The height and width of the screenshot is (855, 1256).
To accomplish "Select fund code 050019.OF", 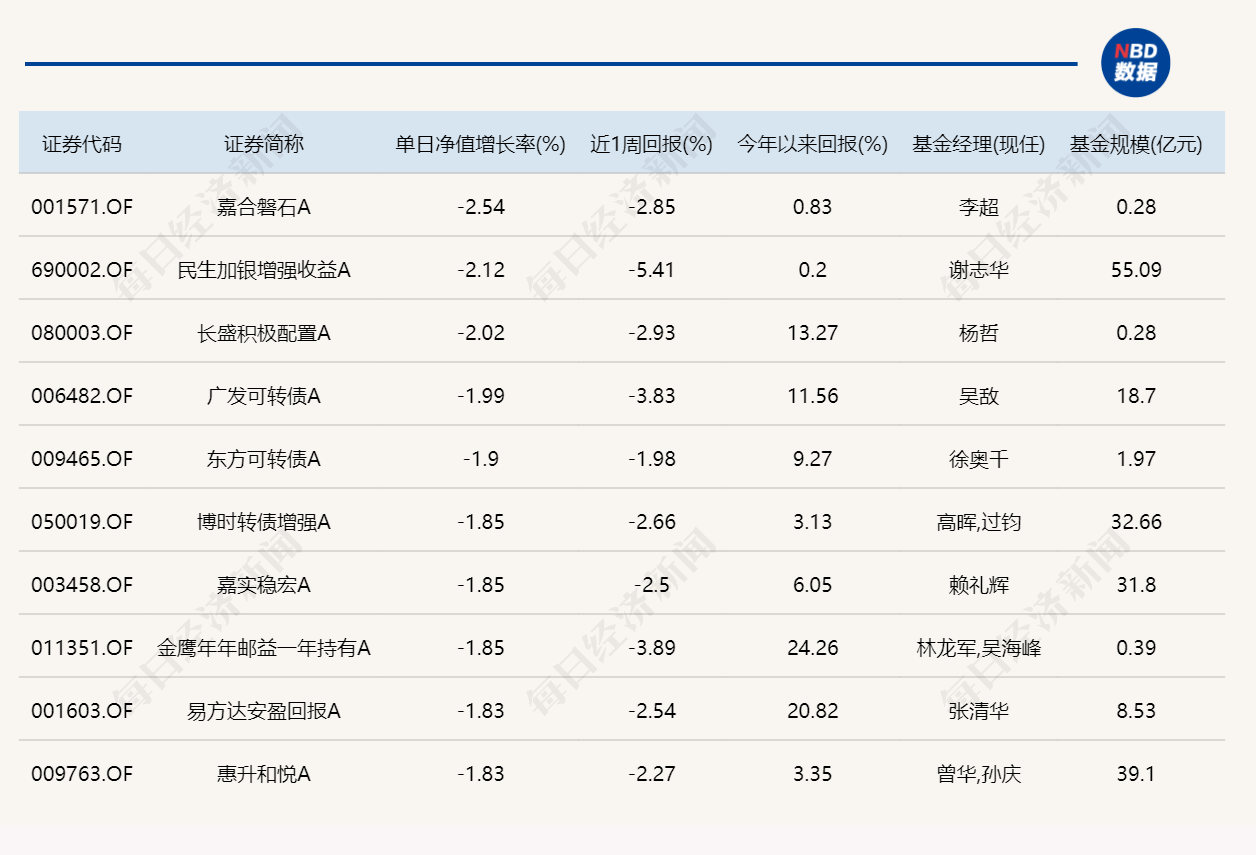I will coord(82,522).
